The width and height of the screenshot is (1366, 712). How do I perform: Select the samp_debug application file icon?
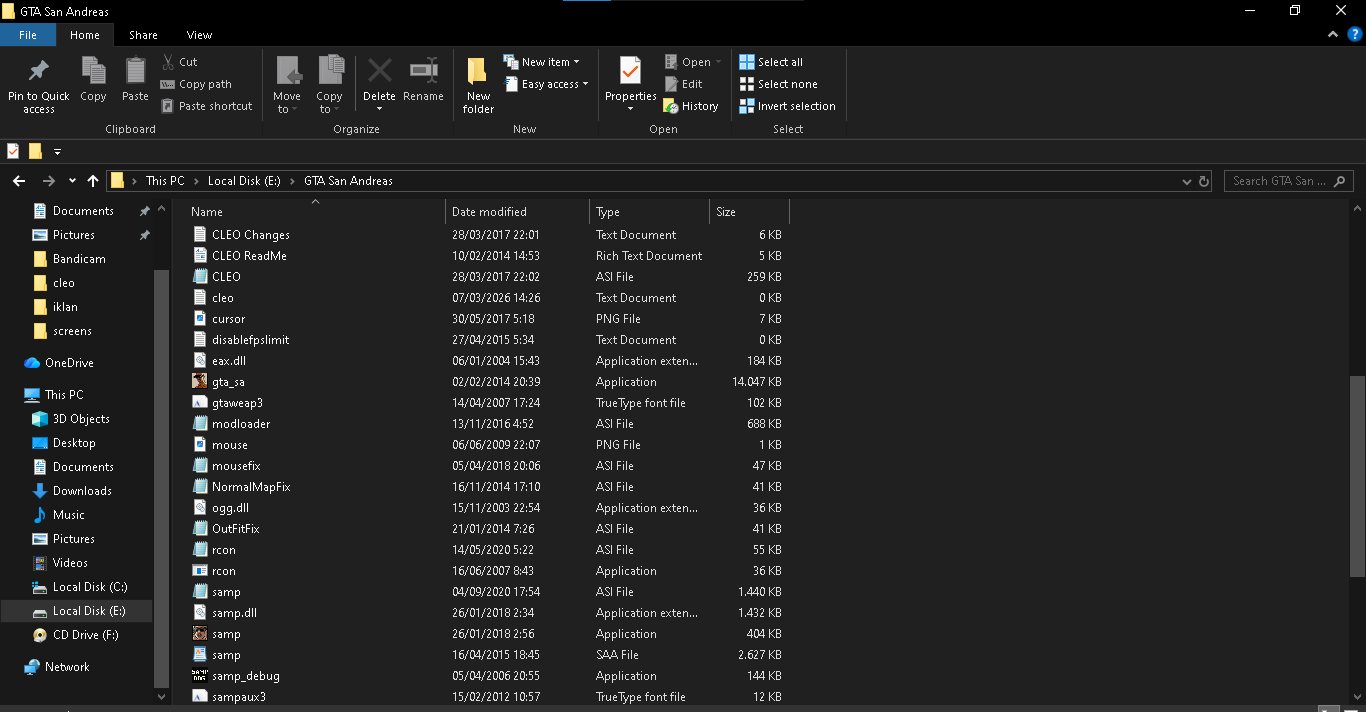point(200,676)
